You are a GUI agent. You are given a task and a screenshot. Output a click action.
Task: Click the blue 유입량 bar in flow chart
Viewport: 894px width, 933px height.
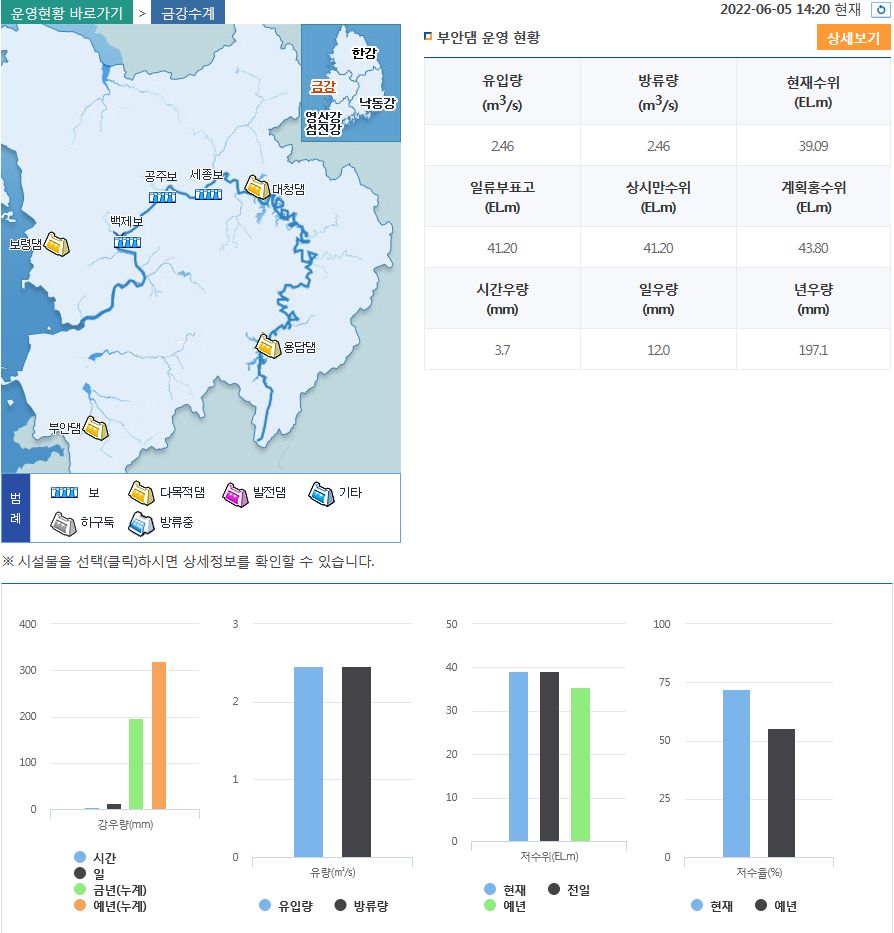click(308, 762)
